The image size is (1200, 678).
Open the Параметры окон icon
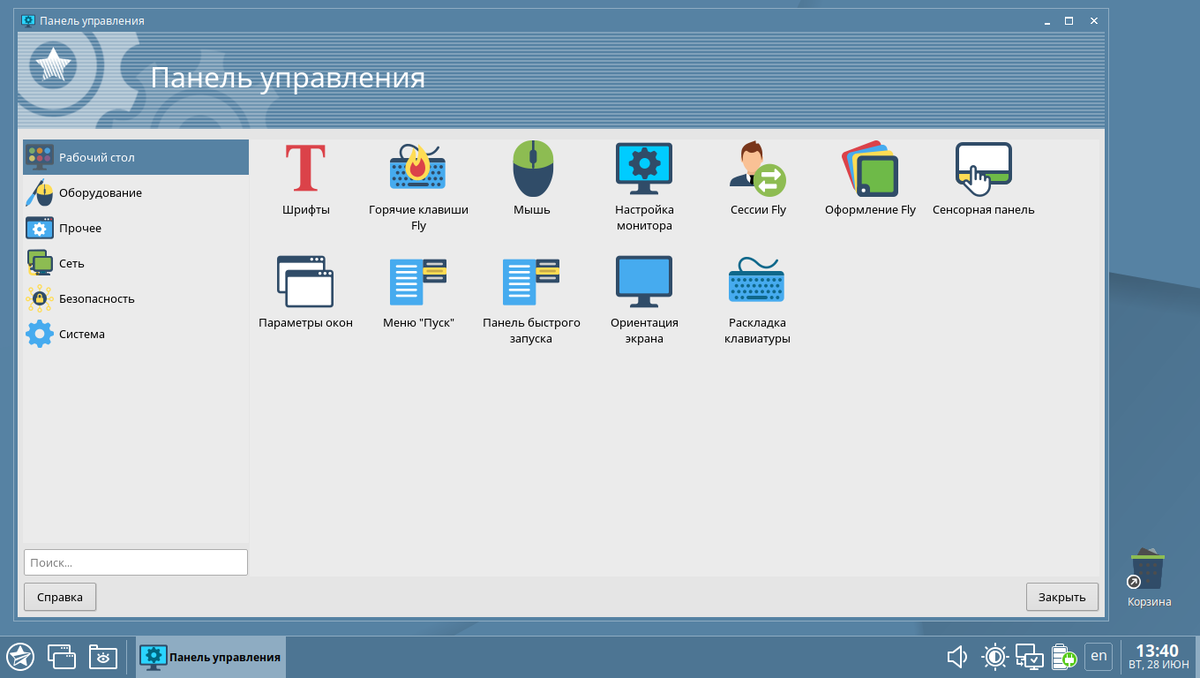click(305, 281)
